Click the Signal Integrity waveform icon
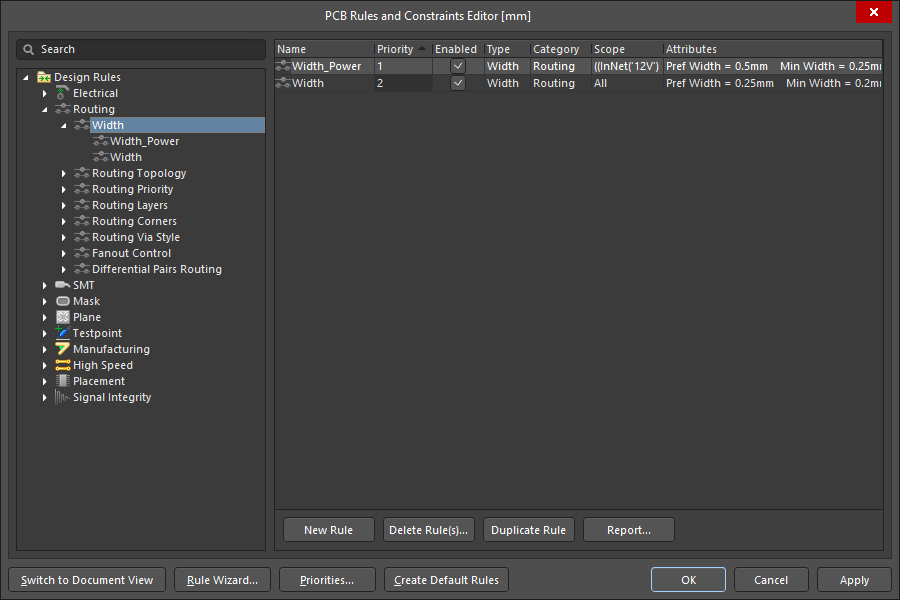The width and height of the screenshot is (900, 600). click(x=63, y=397)
